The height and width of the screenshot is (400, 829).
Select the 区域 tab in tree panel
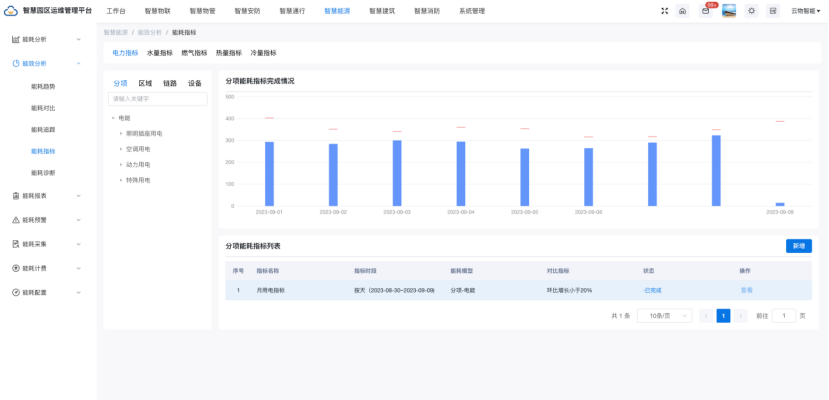point(145,84)
